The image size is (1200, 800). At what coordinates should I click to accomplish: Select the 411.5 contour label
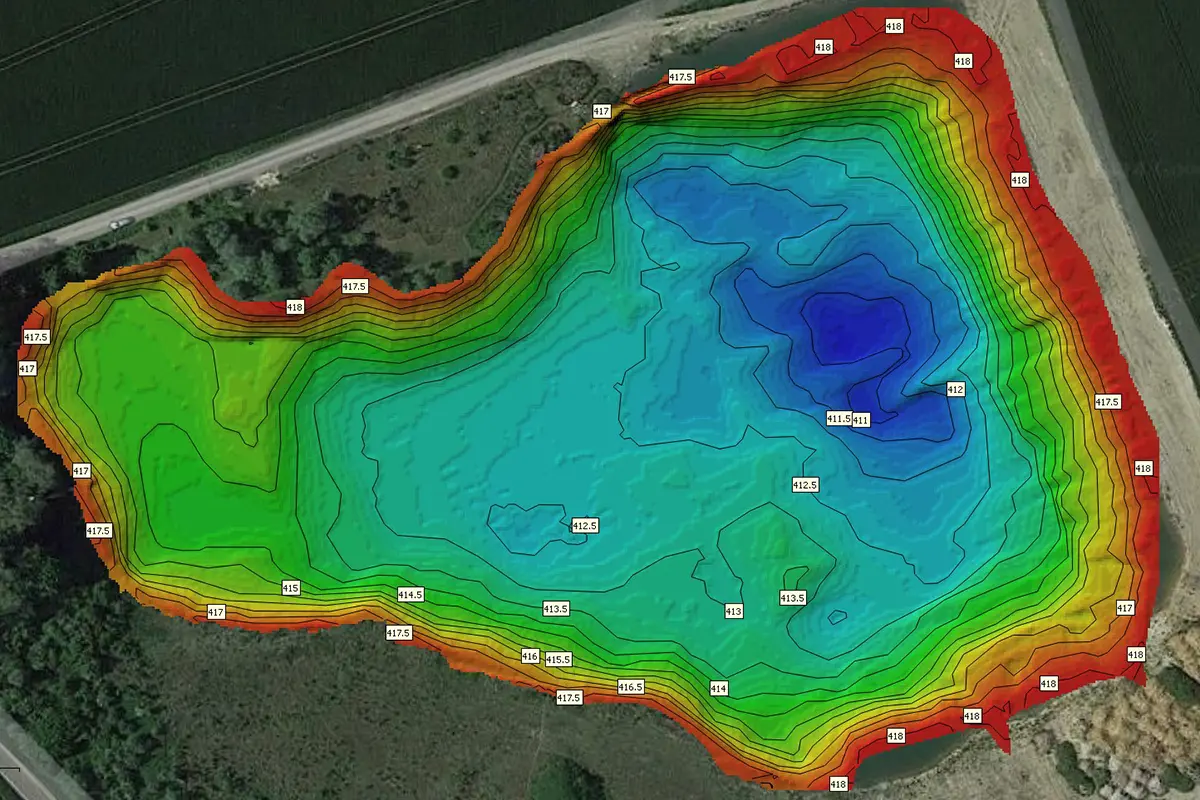point(838,417)
